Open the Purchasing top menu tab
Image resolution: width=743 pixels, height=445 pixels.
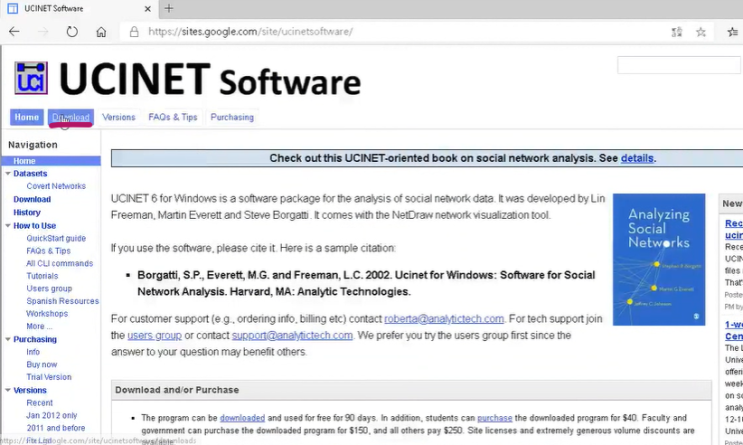(232, 117)
